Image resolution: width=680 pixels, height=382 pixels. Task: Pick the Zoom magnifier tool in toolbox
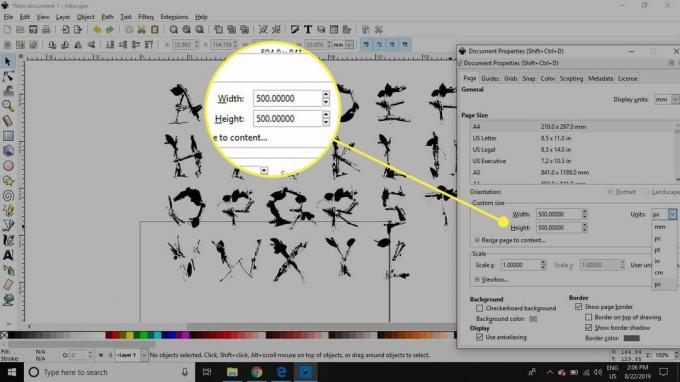[8, 106]
